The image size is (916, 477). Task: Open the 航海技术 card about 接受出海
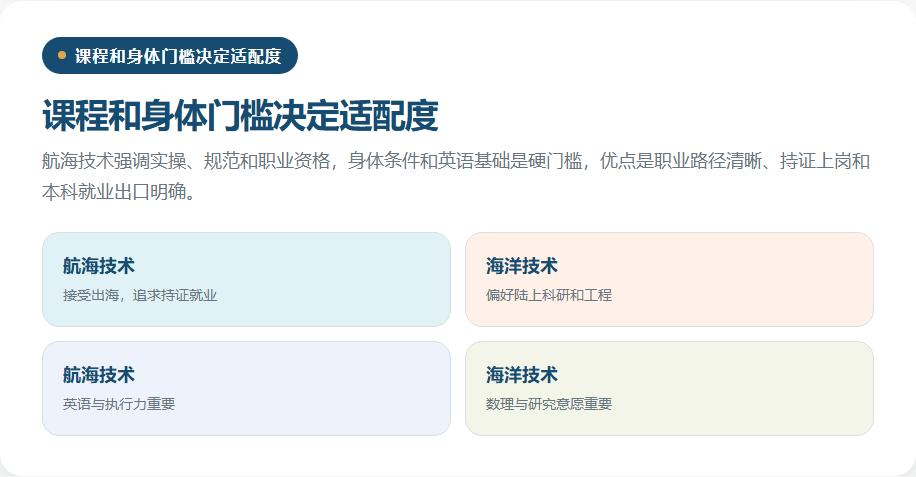(247, 280)
